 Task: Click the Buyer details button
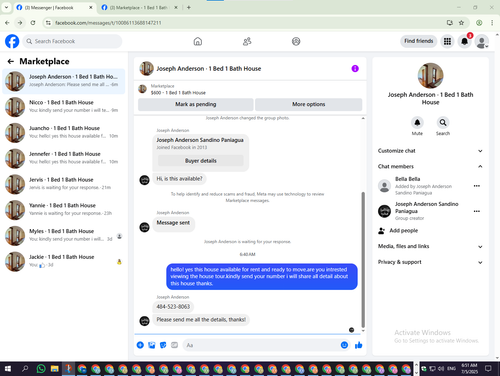[201, 161]
